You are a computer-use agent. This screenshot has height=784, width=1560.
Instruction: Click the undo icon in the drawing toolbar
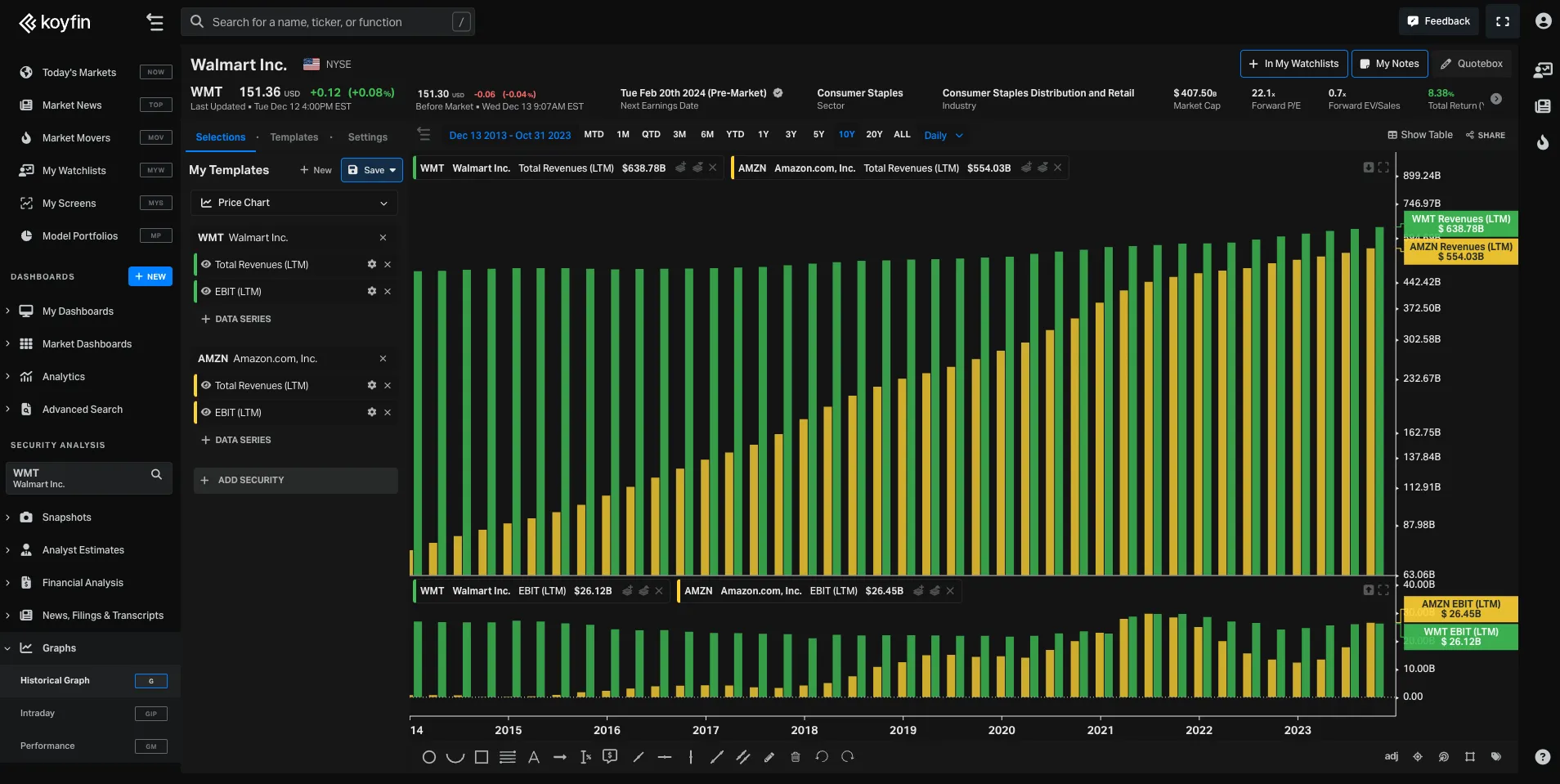[x=821, y=758]
